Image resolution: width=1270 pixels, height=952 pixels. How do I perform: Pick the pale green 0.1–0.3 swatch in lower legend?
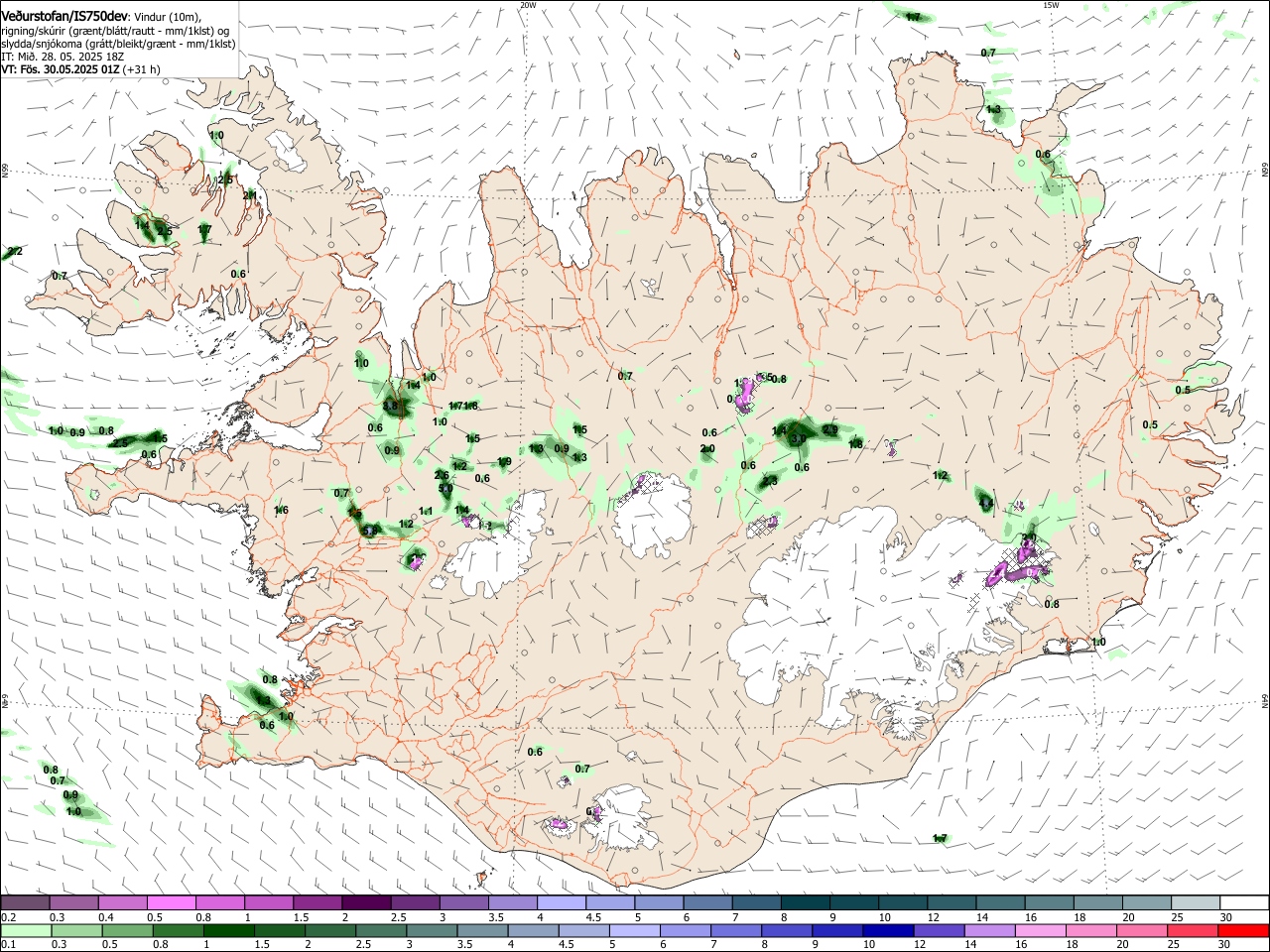click(x=26, y=930)
